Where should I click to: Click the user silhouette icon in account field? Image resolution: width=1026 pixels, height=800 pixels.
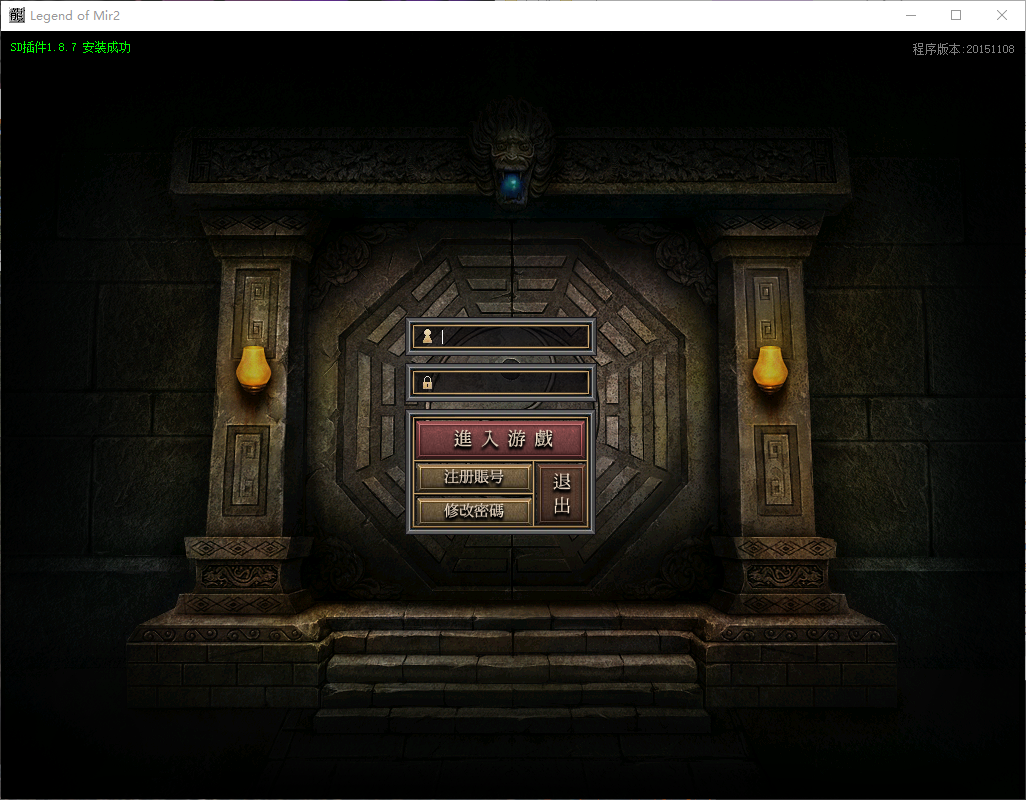click(x=427, y=336)
